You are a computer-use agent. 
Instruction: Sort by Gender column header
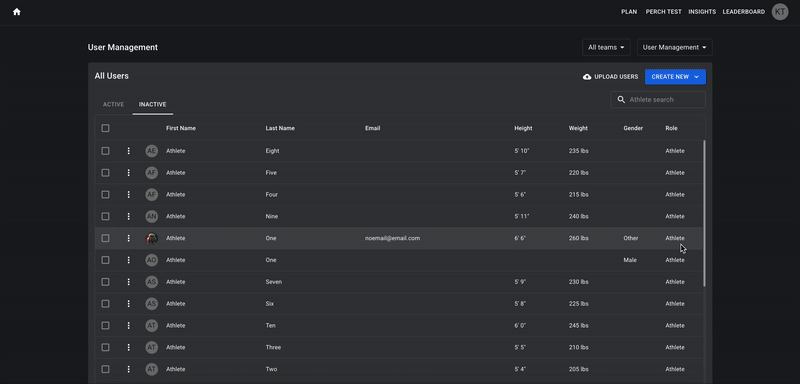pos(633,129)
